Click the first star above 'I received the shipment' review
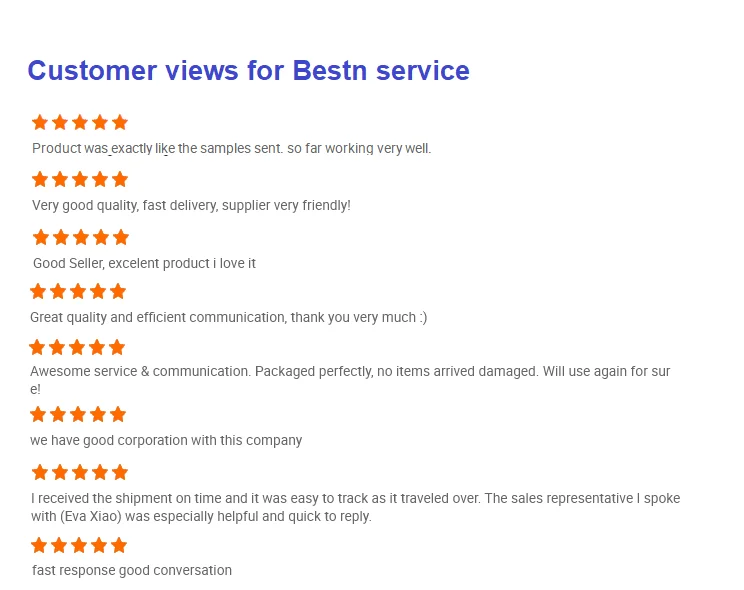744x590 pixels. point(40,472)
